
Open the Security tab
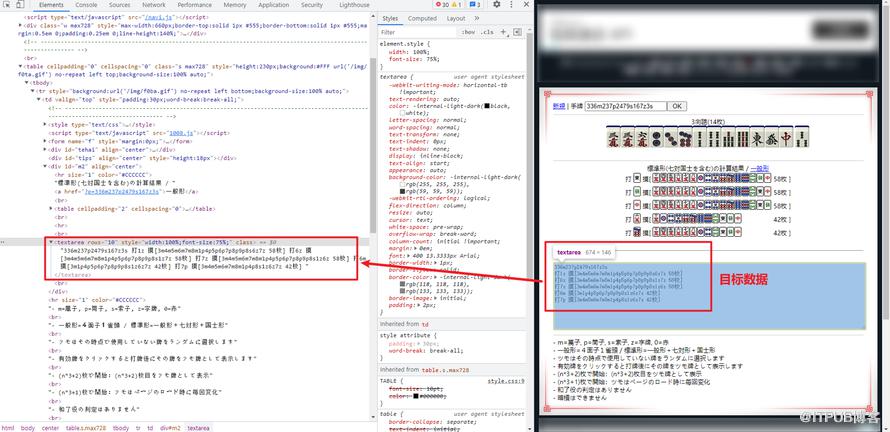[x=312, y=5]
